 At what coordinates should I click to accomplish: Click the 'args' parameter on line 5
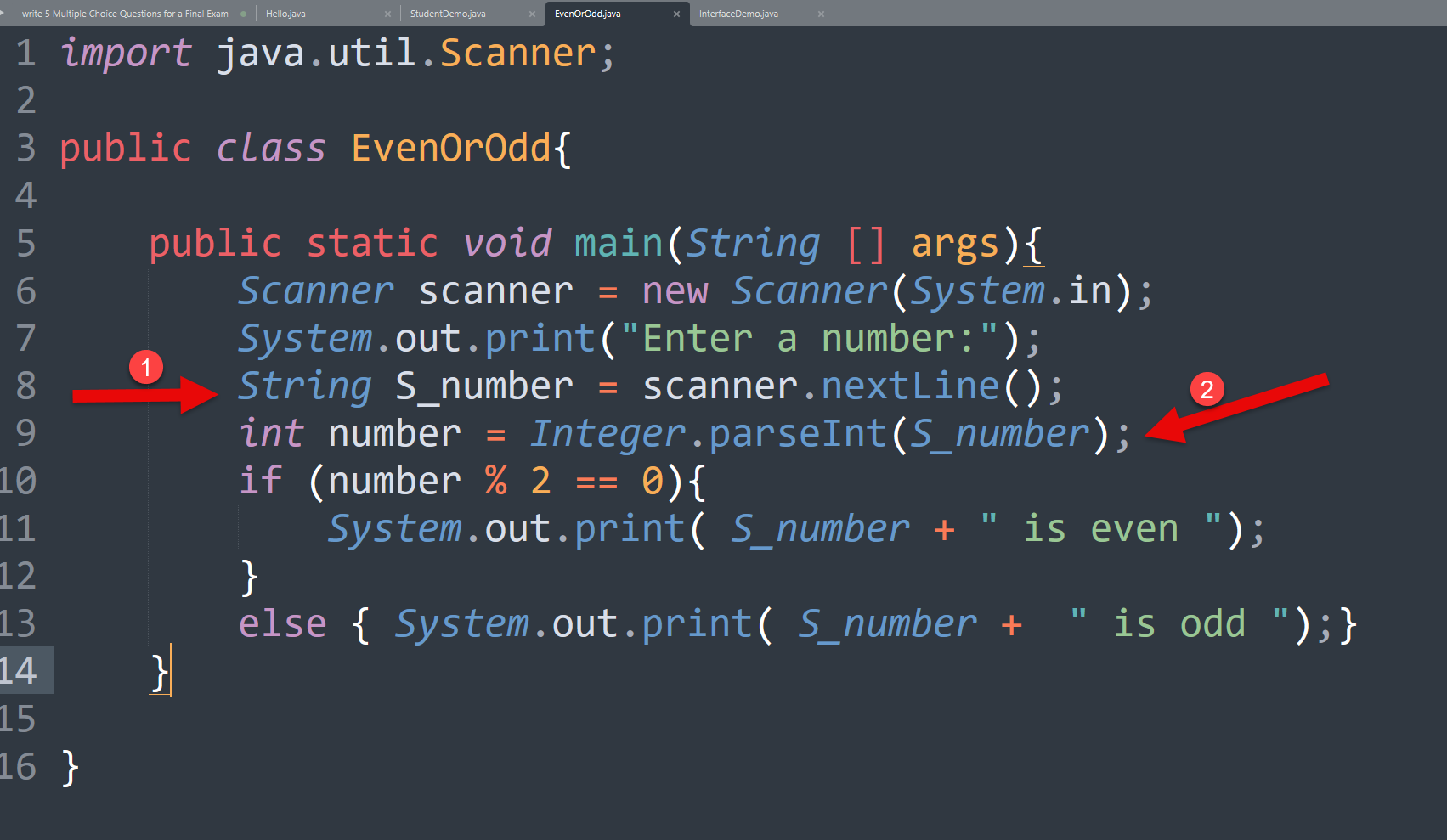point(956,245)
